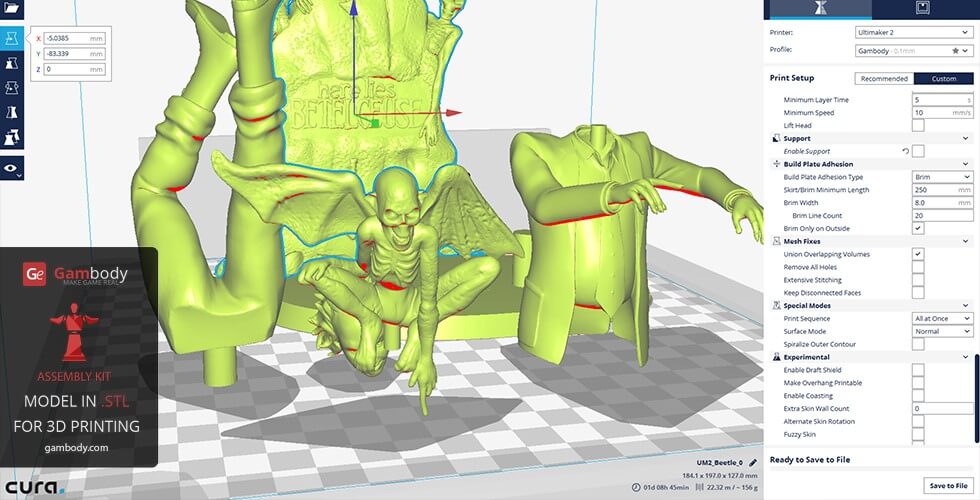Screen dimensions: 980x500
Task: Enable the Lift Head checkbox
Action: coord(918,126)
